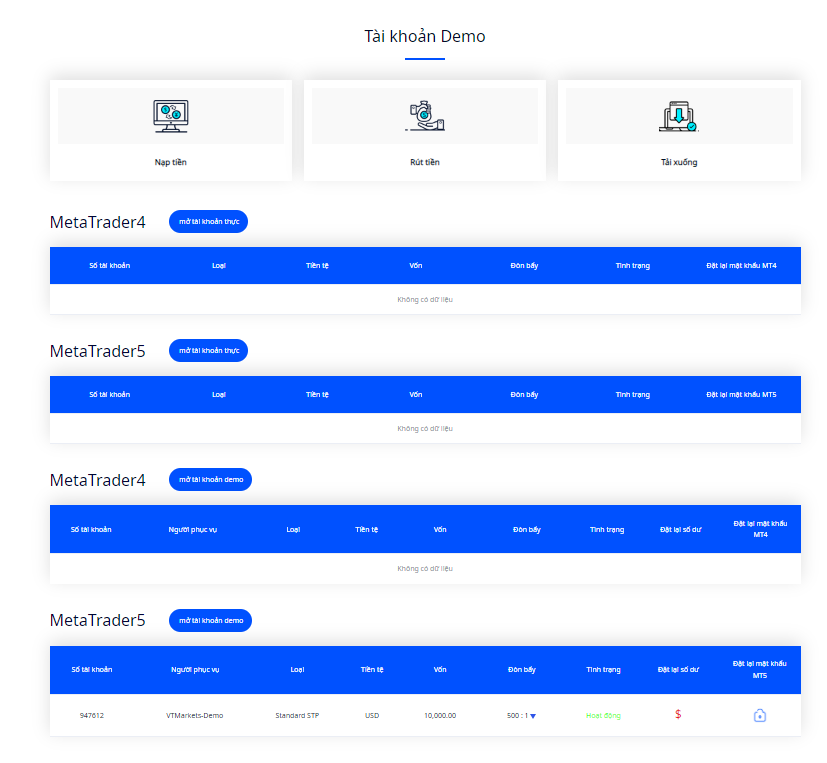The image size is (827, 763).
Task: Click mở tài khoản thực for MetaTrader4
Action: 208,221
